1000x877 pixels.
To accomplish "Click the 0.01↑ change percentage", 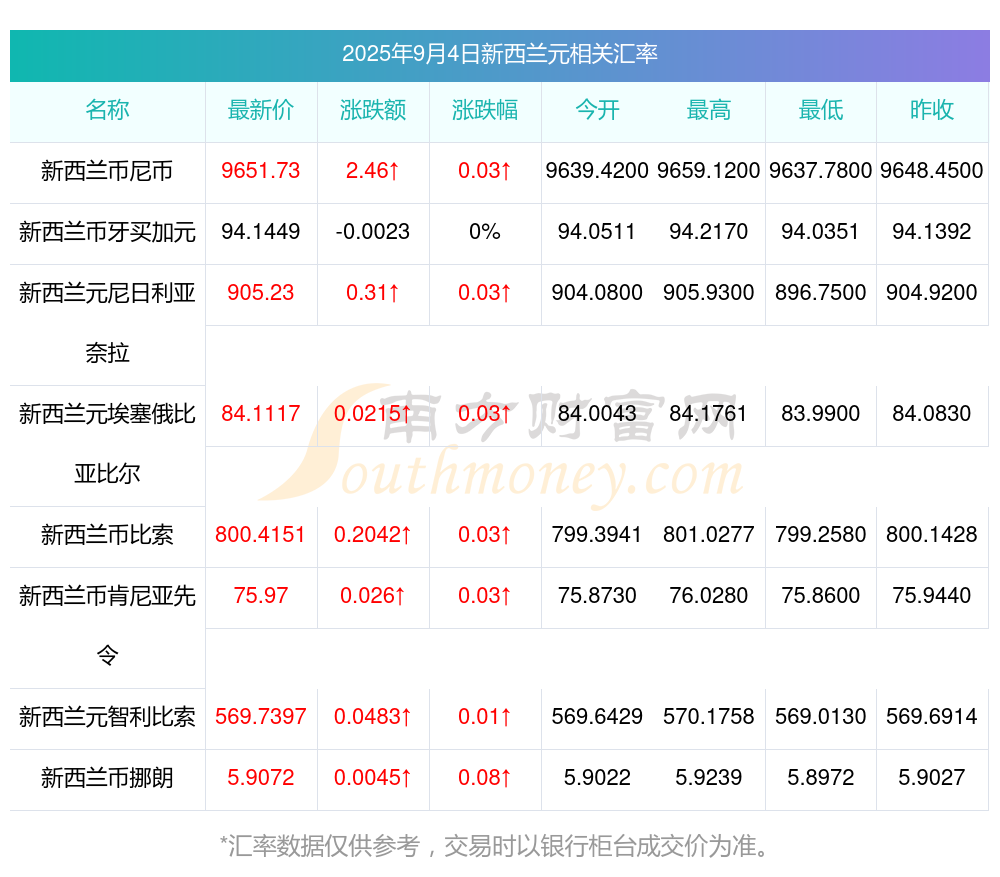I will [485, 717].
